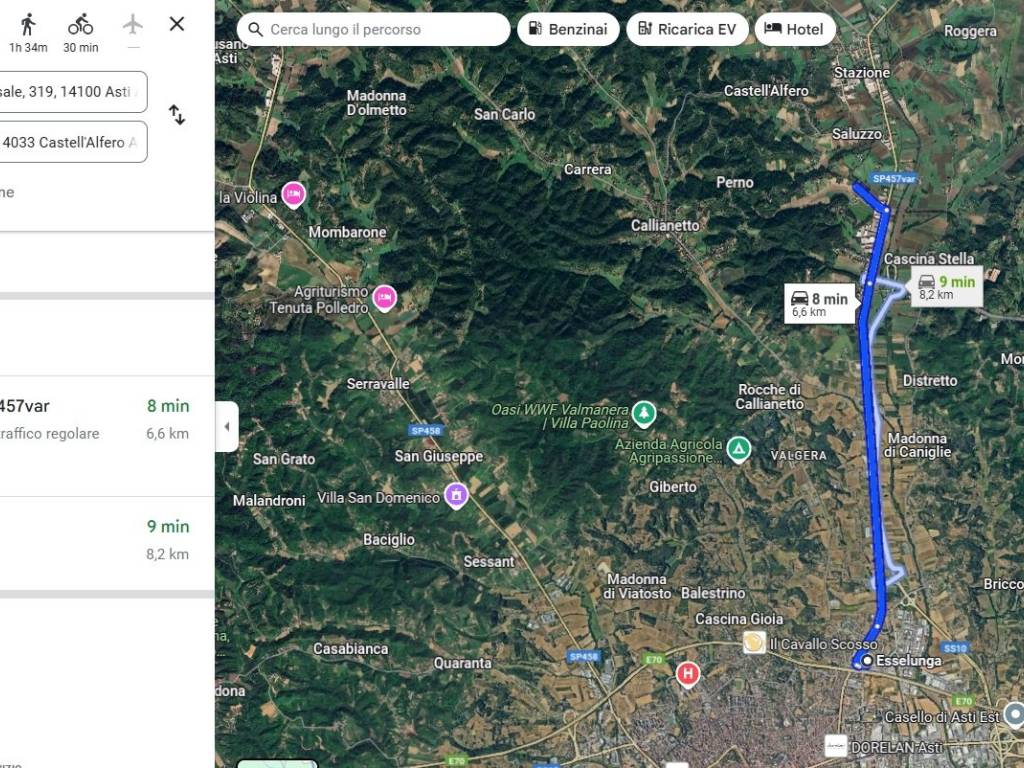Filter by Benzinai along route
Image resolution: width=1024 pixels, height=768 pixels.
[568, 29]
